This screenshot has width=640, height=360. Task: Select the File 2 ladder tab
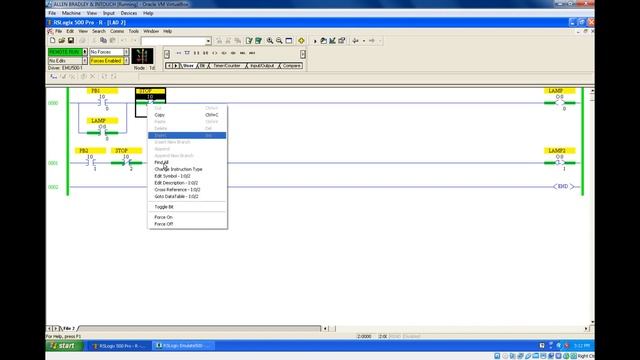coord(69,328)
